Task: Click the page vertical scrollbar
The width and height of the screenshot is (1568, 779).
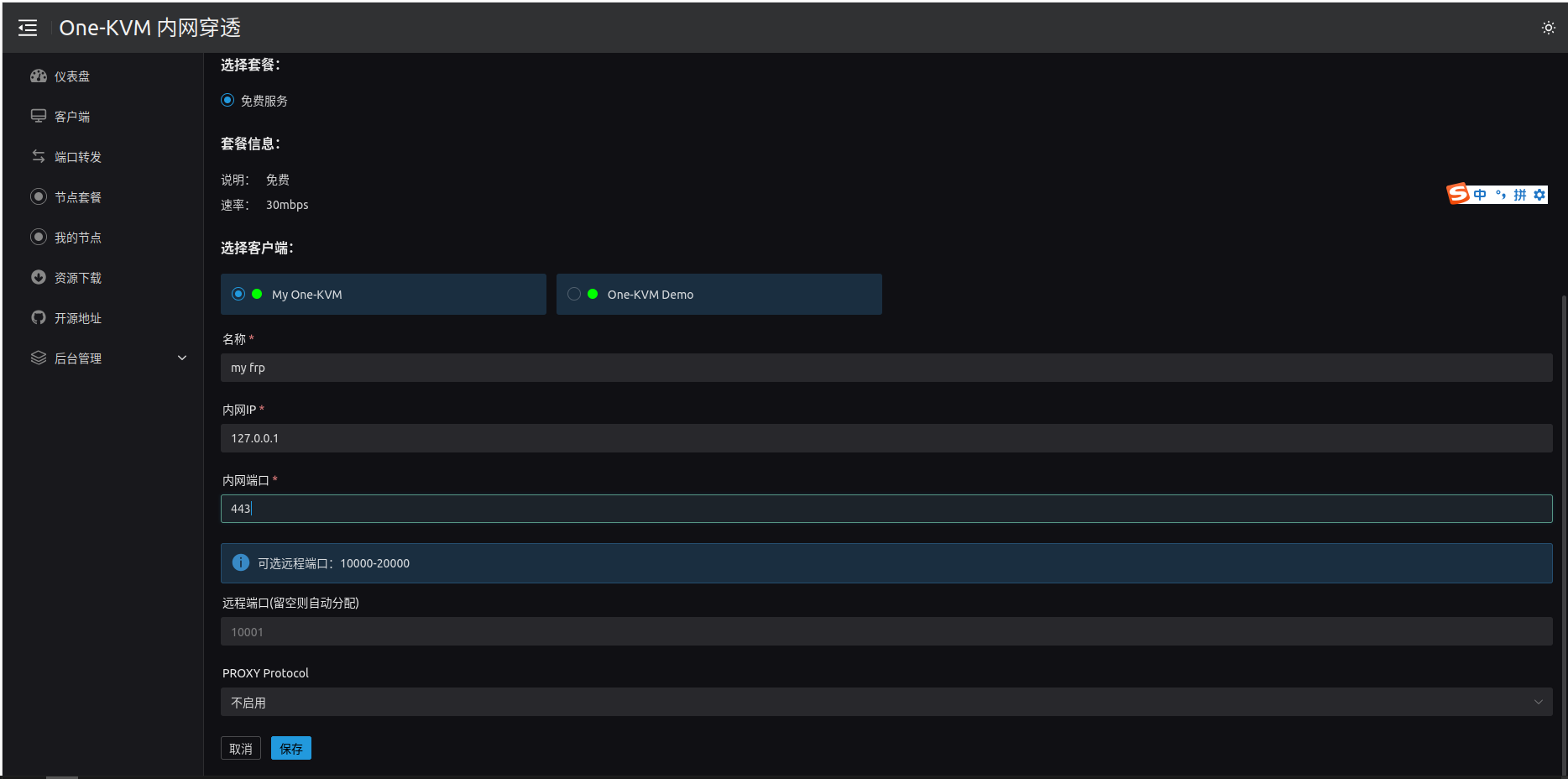Action: [1563, 537]
